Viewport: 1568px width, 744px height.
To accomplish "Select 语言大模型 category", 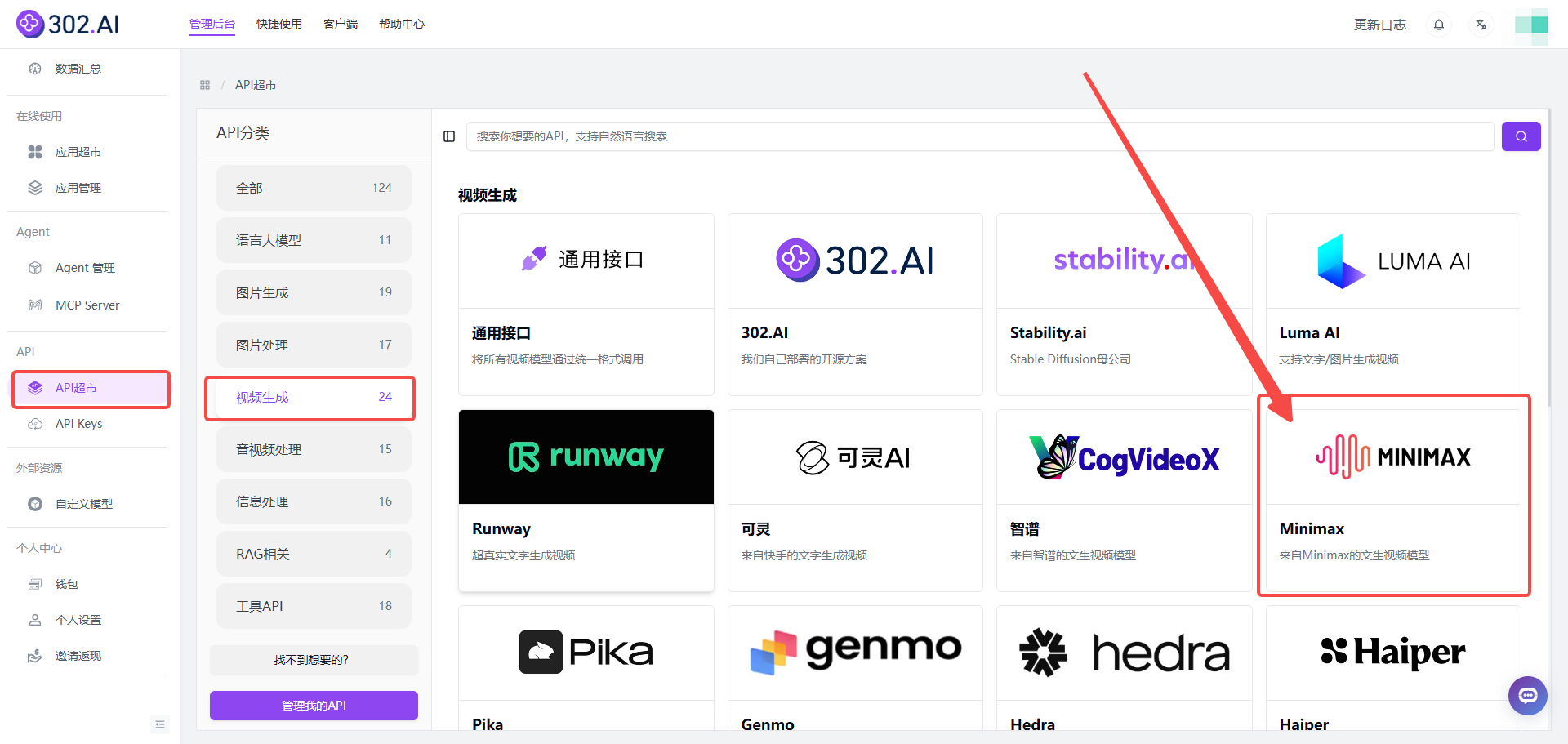I will pos(314,240).
